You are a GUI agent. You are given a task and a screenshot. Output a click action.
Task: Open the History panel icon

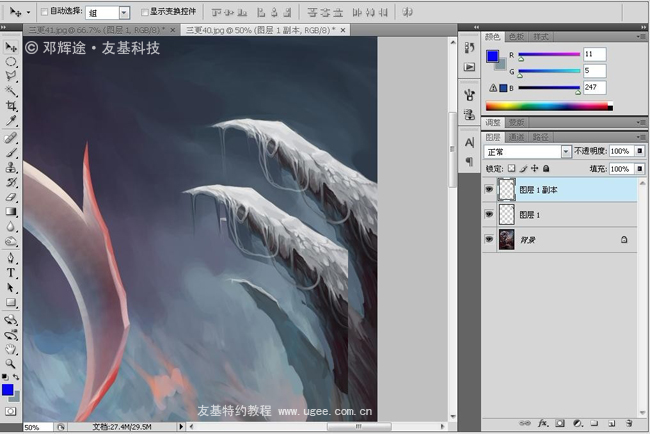[x=469, y=48]
